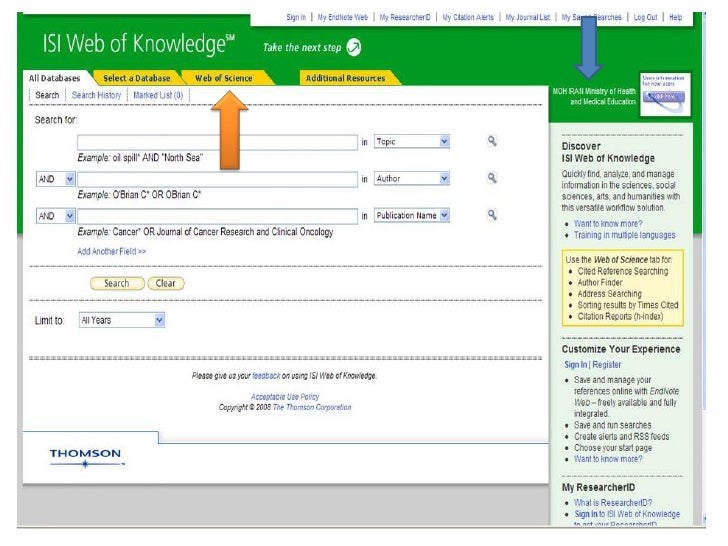The width and height of the screenshot is (728, 546).
Task: Click Log Out link
Action: 645,17
